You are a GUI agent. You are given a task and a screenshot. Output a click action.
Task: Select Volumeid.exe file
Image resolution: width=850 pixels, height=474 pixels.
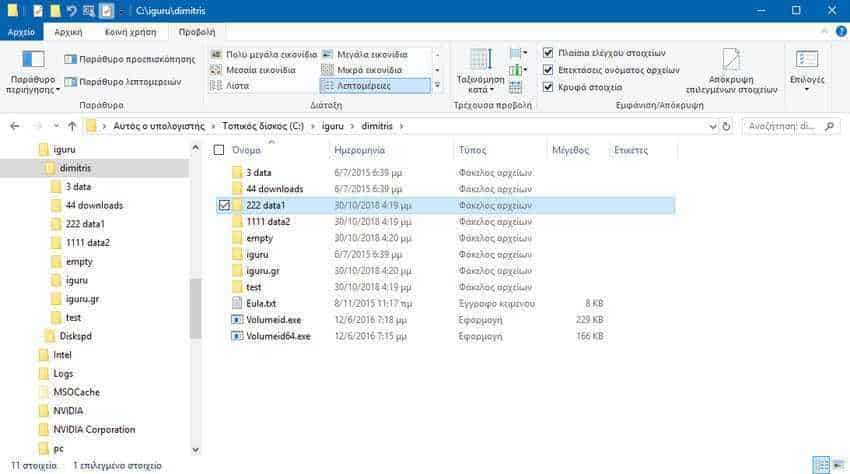click(273, 320)
